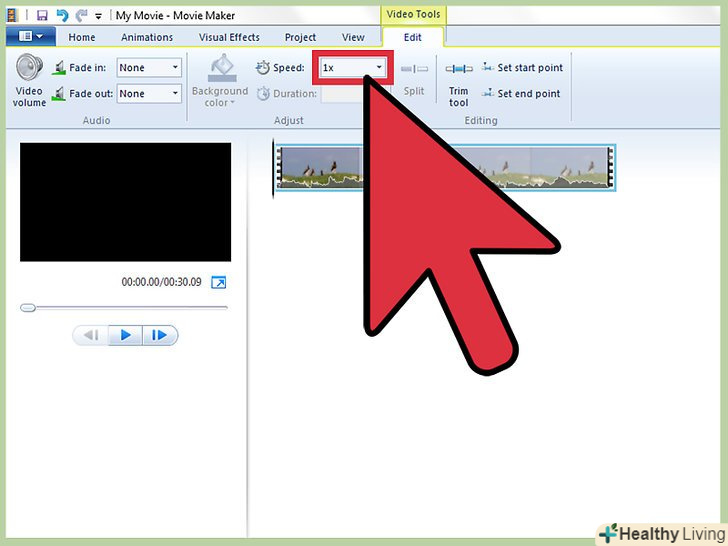Open the Trim tool

click(x=459, y=84)
